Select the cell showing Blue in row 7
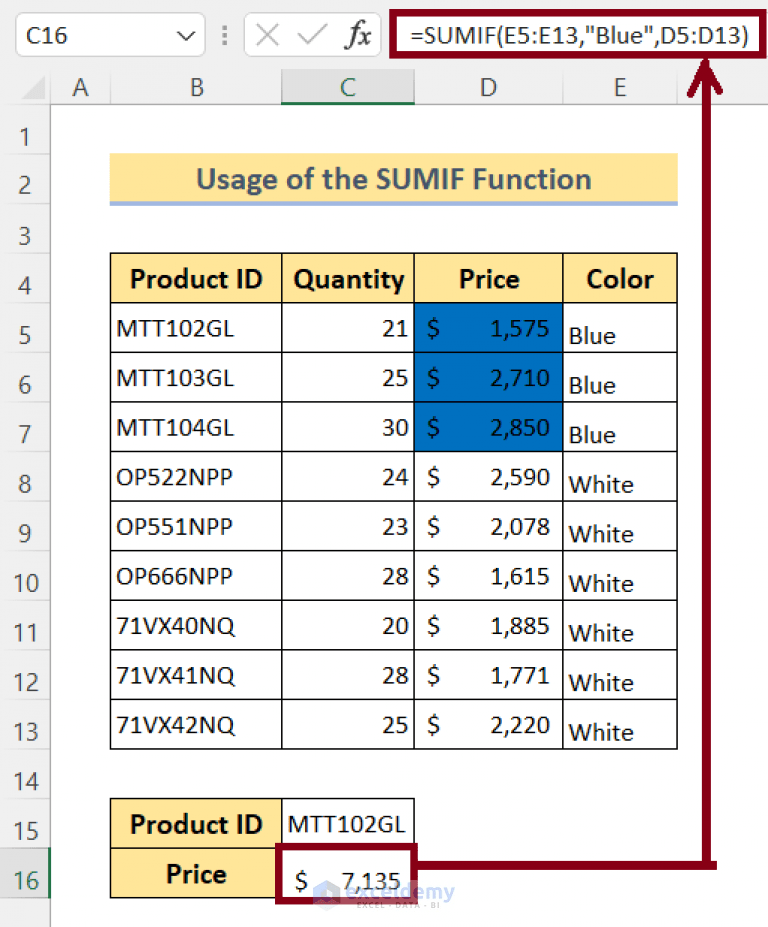The image size is (768, 927). tap(620, 427)
